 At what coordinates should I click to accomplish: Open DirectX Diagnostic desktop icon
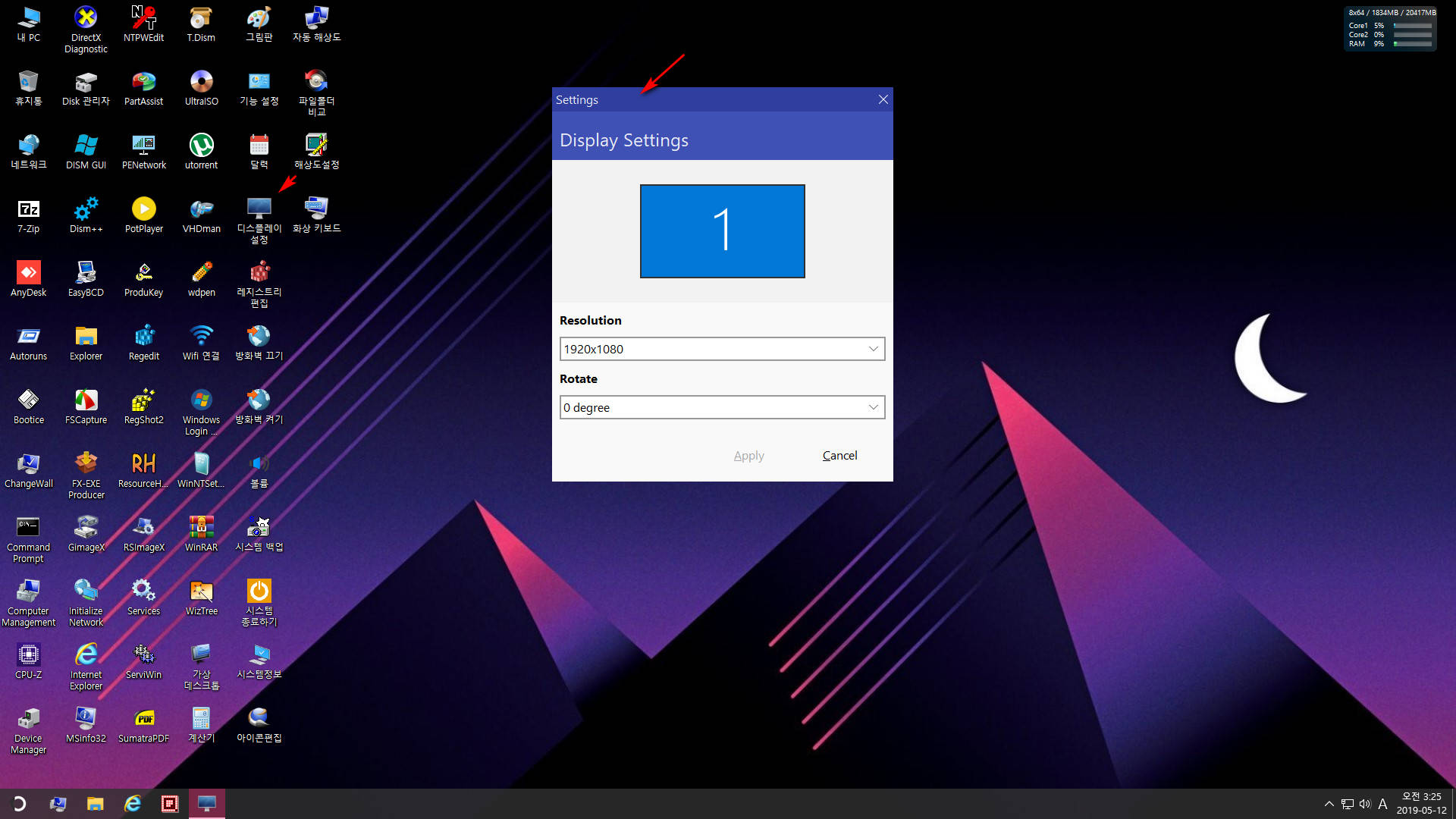point(86,29)
